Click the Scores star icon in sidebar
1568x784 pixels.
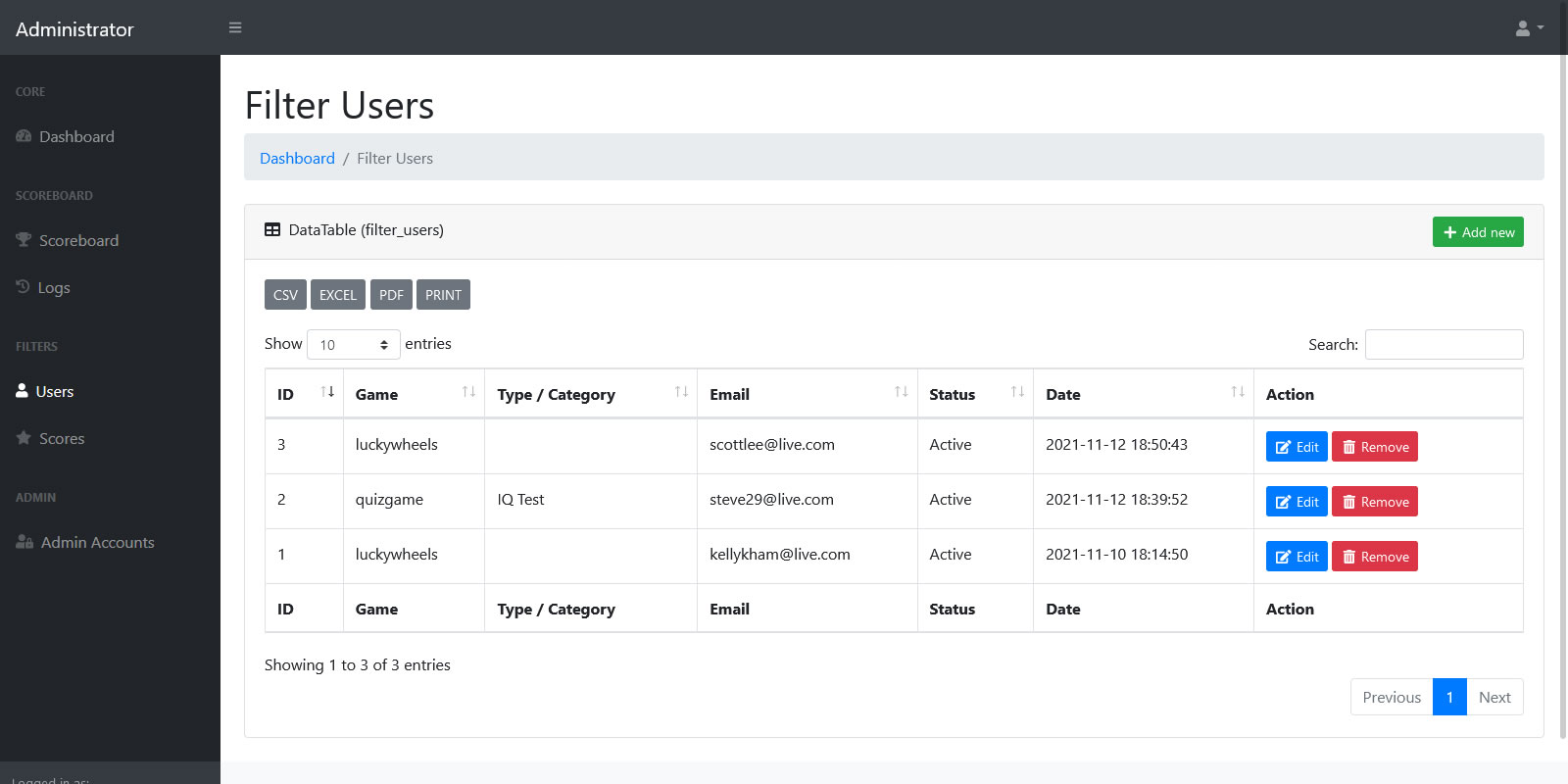(24, 438)
